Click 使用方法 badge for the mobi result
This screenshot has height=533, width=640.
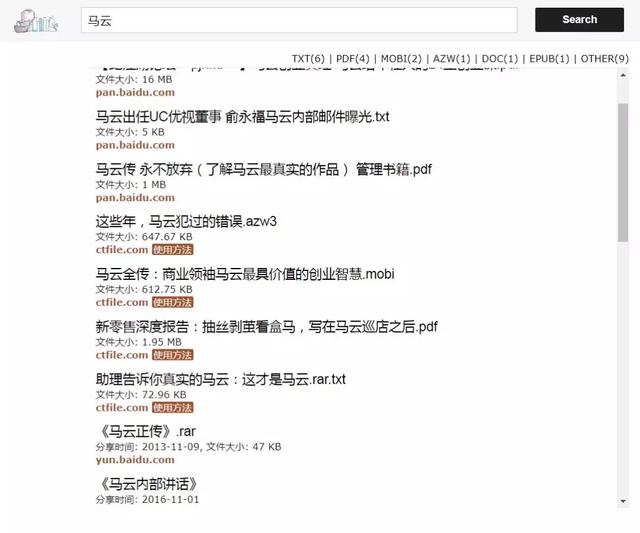173,302
